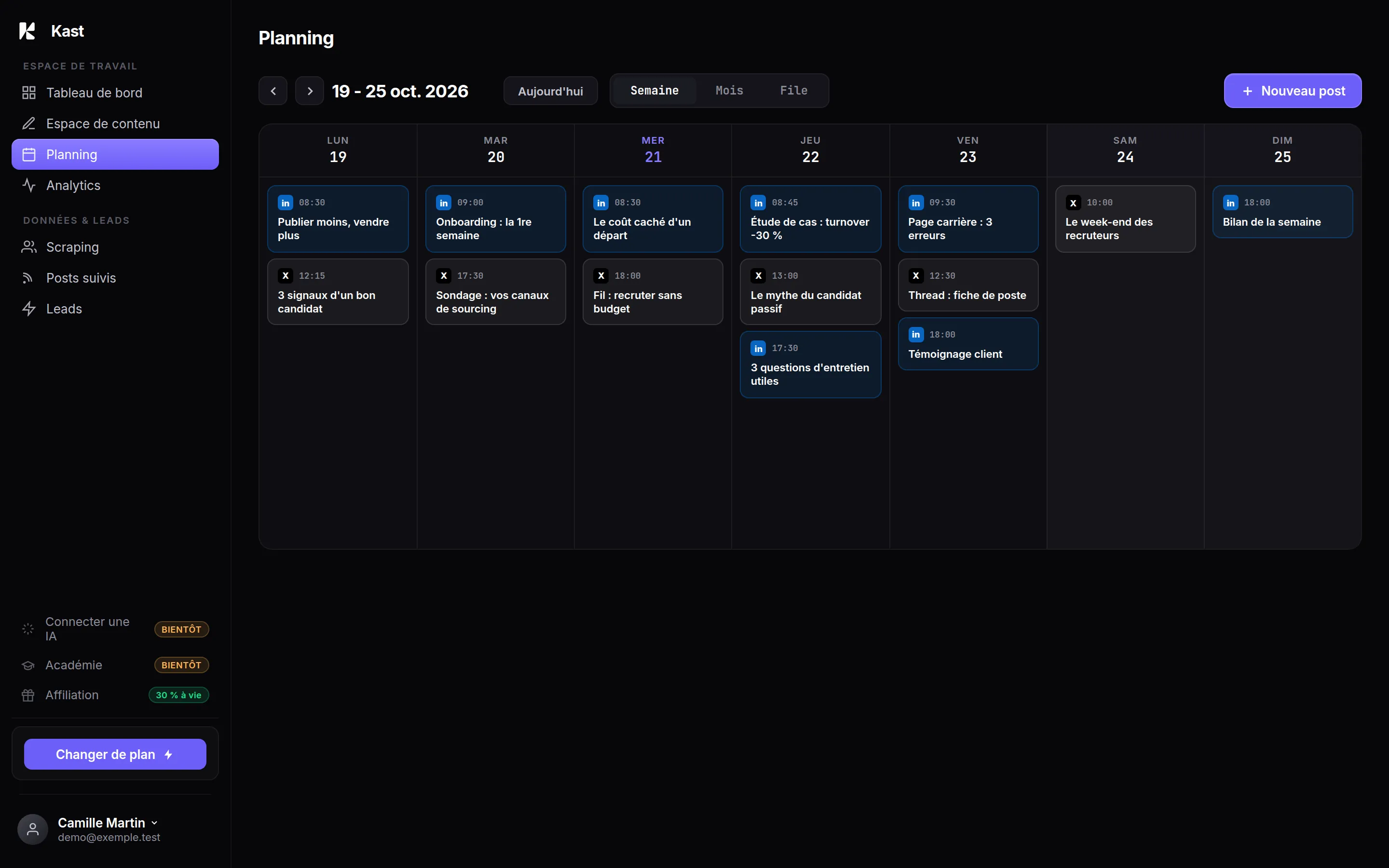Click the Planning calendar icon in sidebar
The image size is (1389, 868).
[29, 154]
